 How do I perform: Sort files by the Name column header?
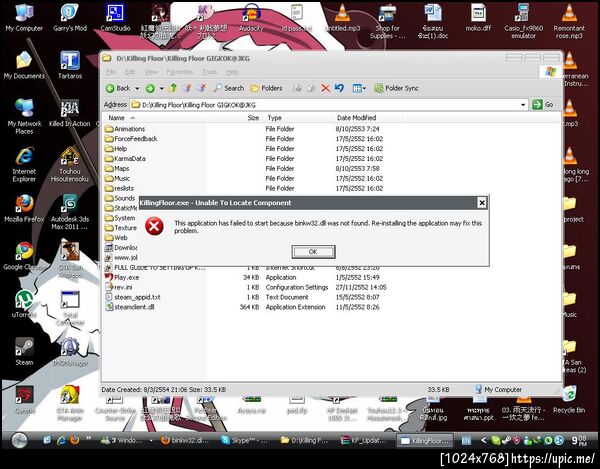(x=155, y=118)
